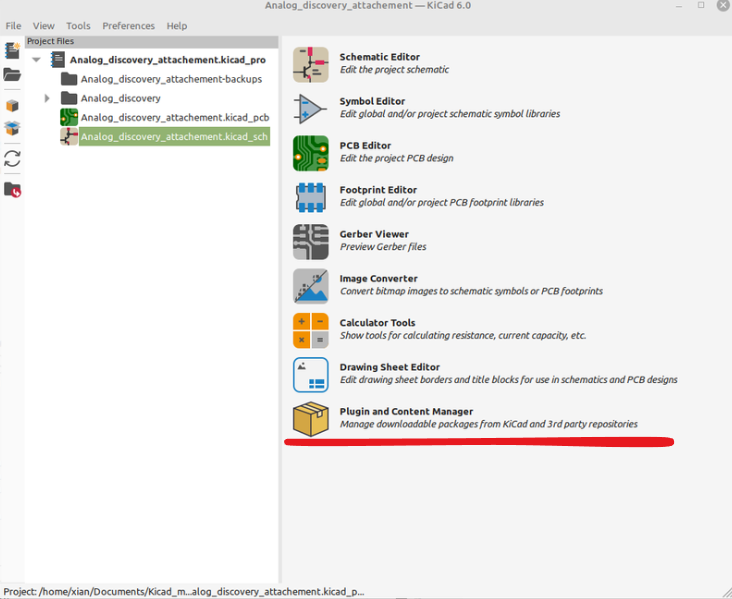Screen dimensions: 732x599
Task: Click 'Preview Gerber files' description
Action: click(x=383, y=247)
